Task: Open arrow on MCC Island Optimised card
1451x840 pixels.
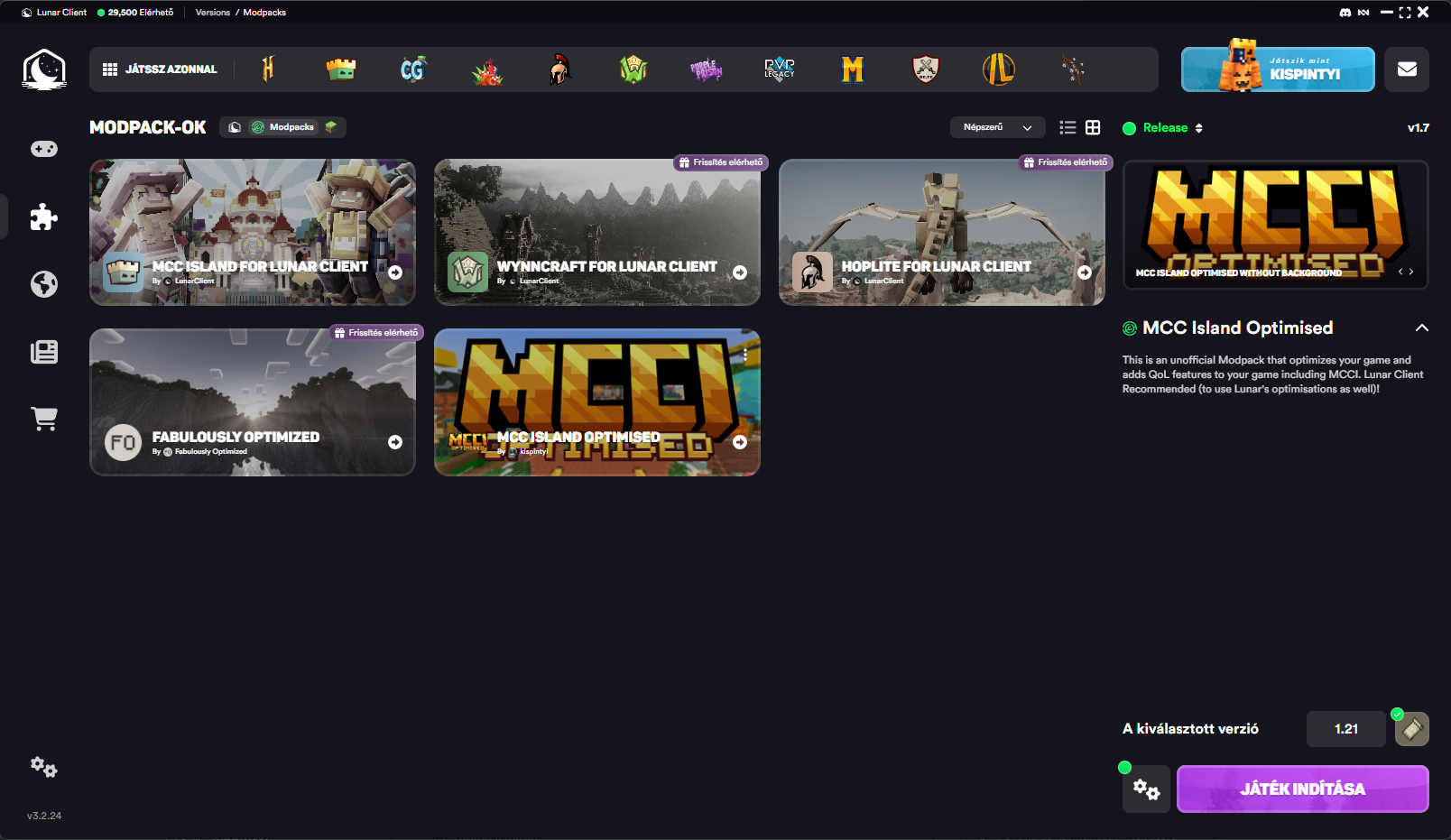Action: pos(740,442)
